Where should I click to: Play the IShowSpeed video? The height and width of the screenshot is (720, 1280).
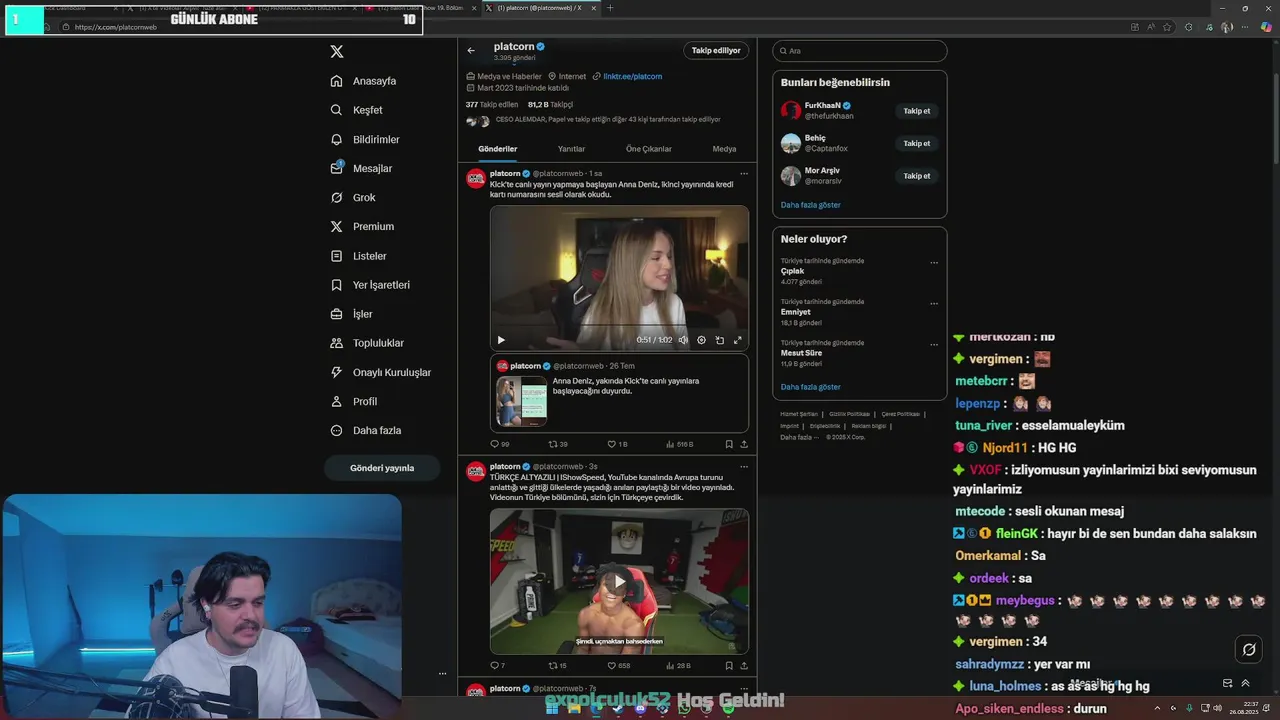(619, 581)
